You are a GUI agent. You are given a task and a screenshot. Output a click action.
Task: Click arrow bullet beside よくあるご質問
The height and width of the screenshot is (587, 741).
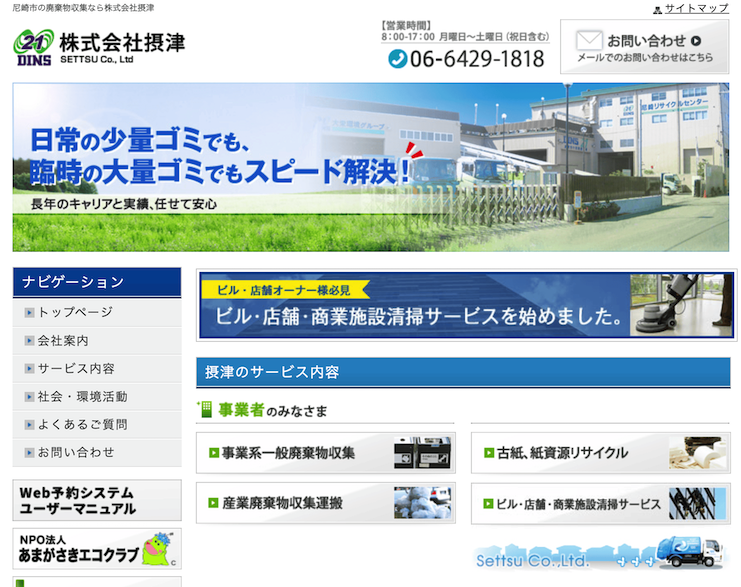[29, 424]
